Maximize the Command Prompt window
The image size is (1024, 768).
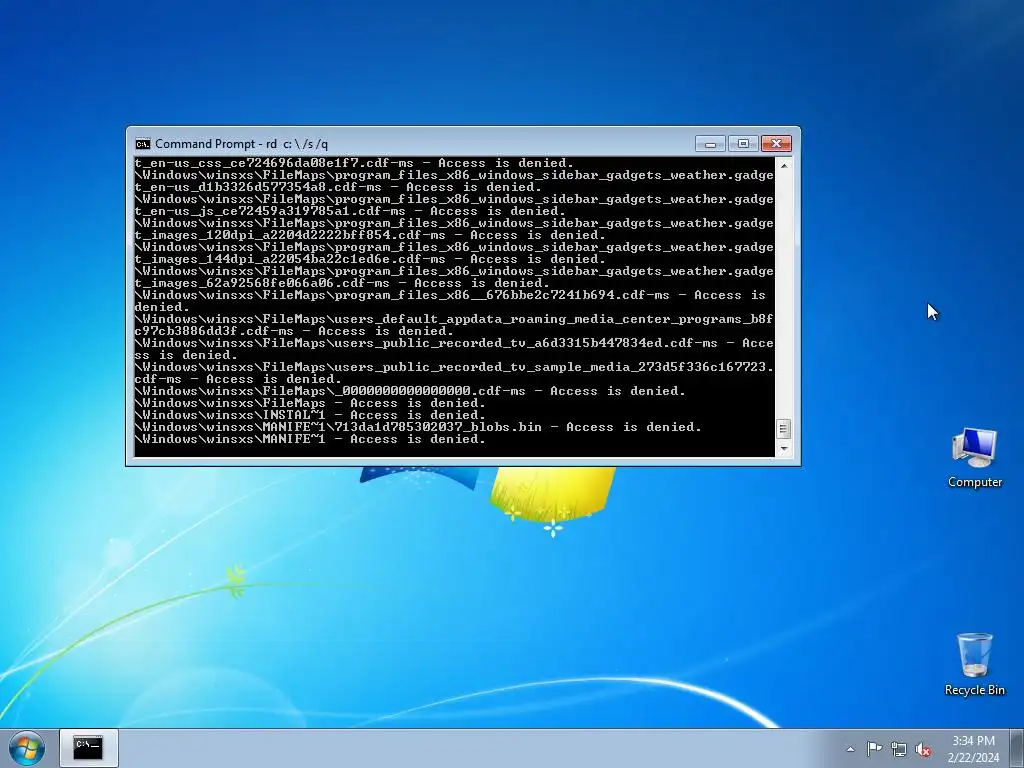pyautogui.click(x=743, y=144)
